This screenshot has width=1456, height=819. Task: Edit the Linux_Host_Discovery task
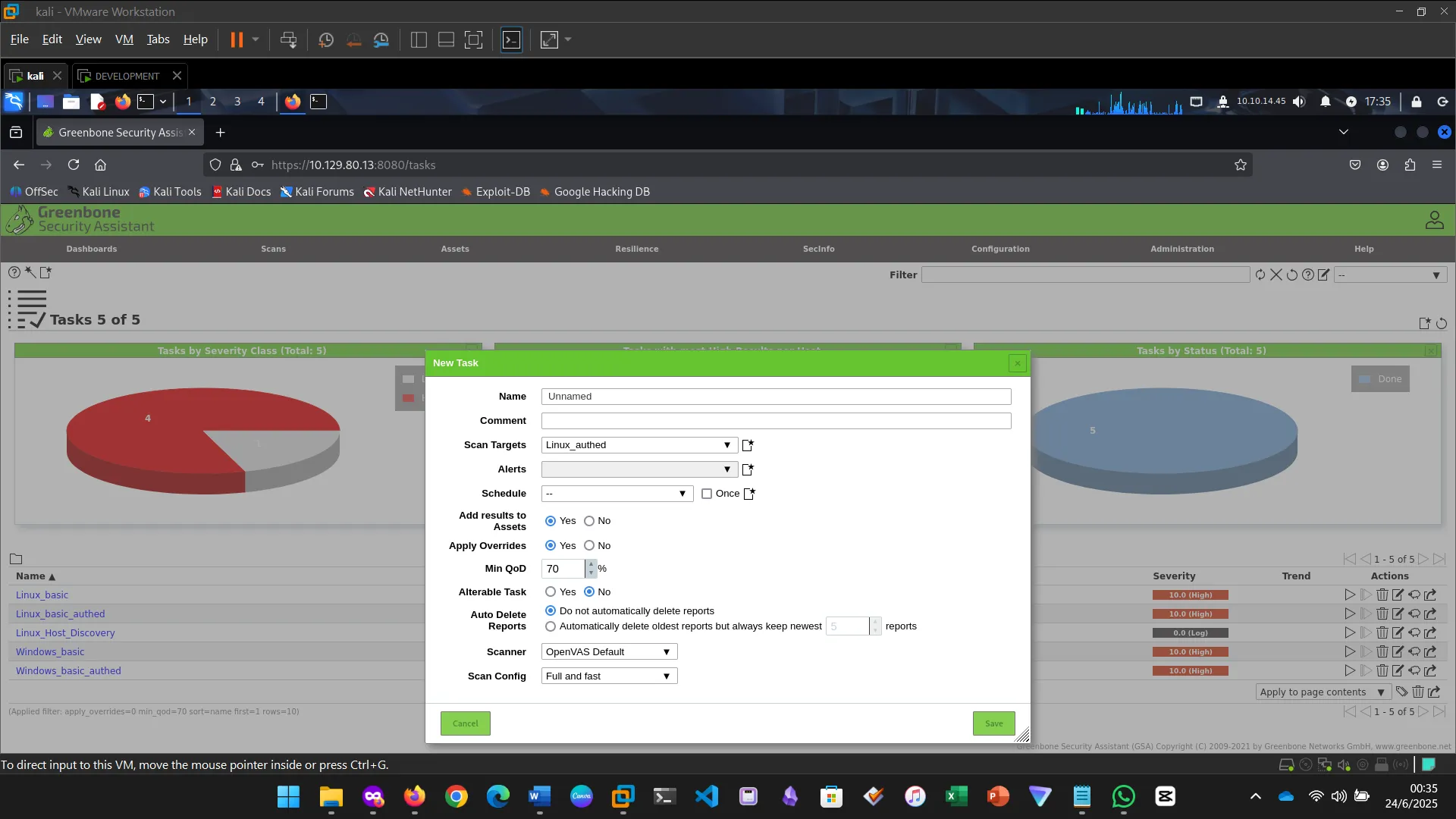tap(1398, 633)
